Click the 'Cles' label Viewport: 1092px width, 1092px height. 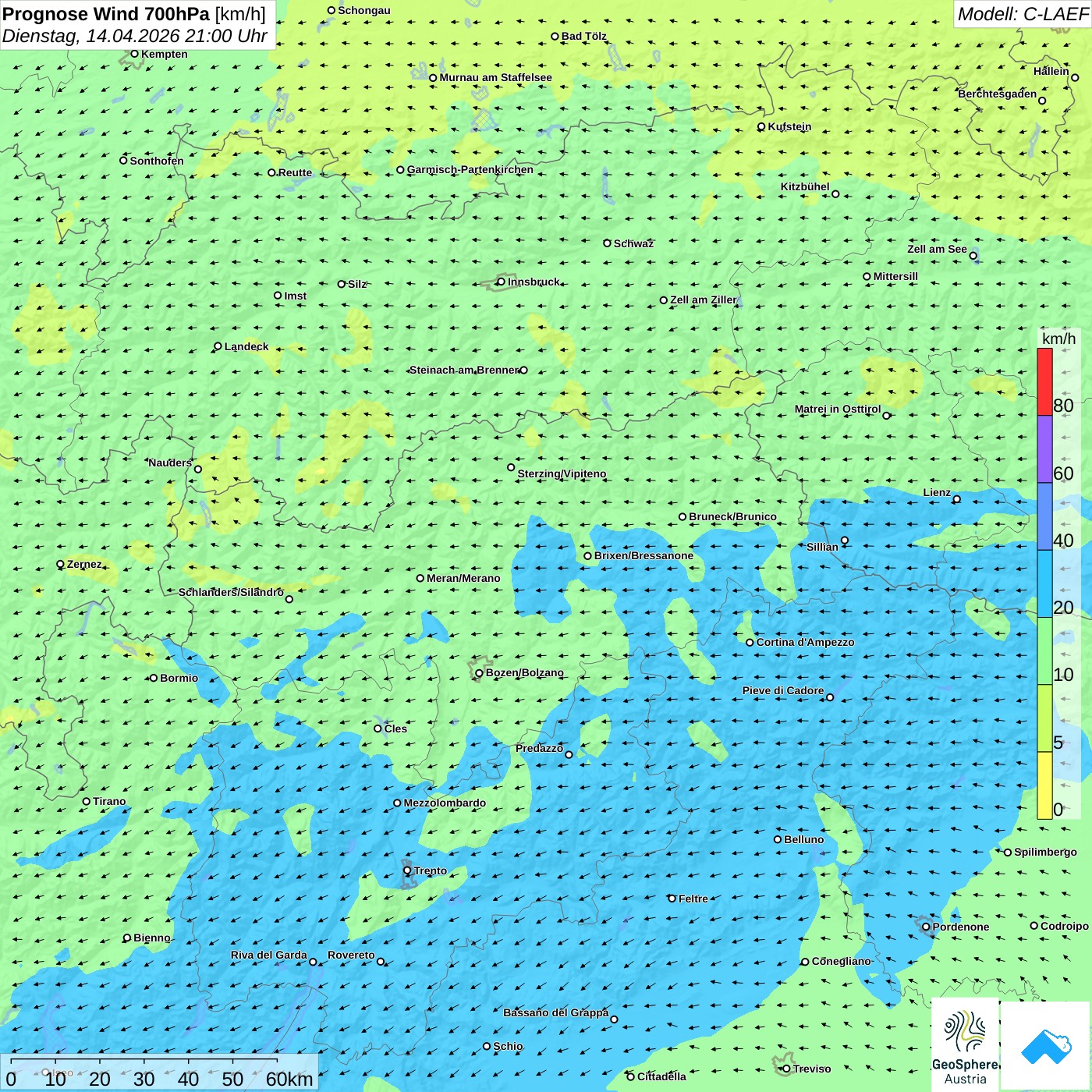click(x=395, y=729)
